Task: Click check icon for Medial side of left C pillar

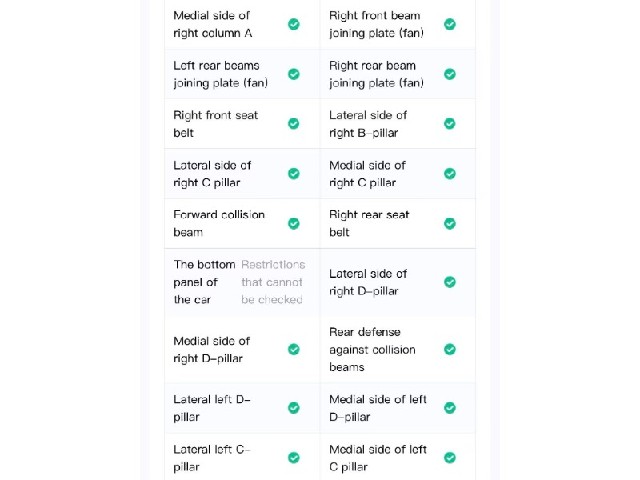Action: tap(450, 458)
